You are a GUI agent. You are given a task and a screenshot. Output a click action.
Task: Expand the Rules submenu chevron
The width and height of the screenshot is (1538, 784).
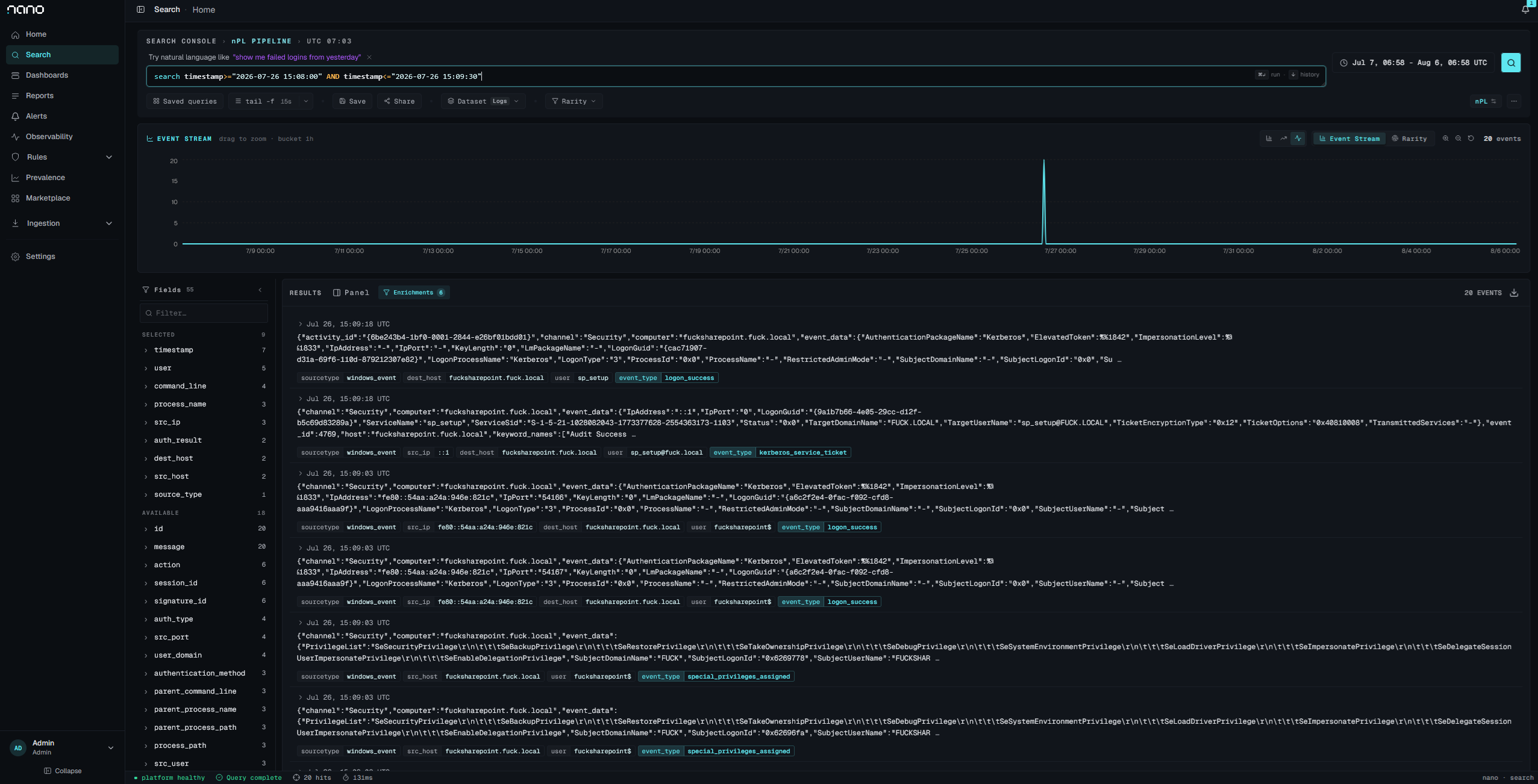[109, 157]
